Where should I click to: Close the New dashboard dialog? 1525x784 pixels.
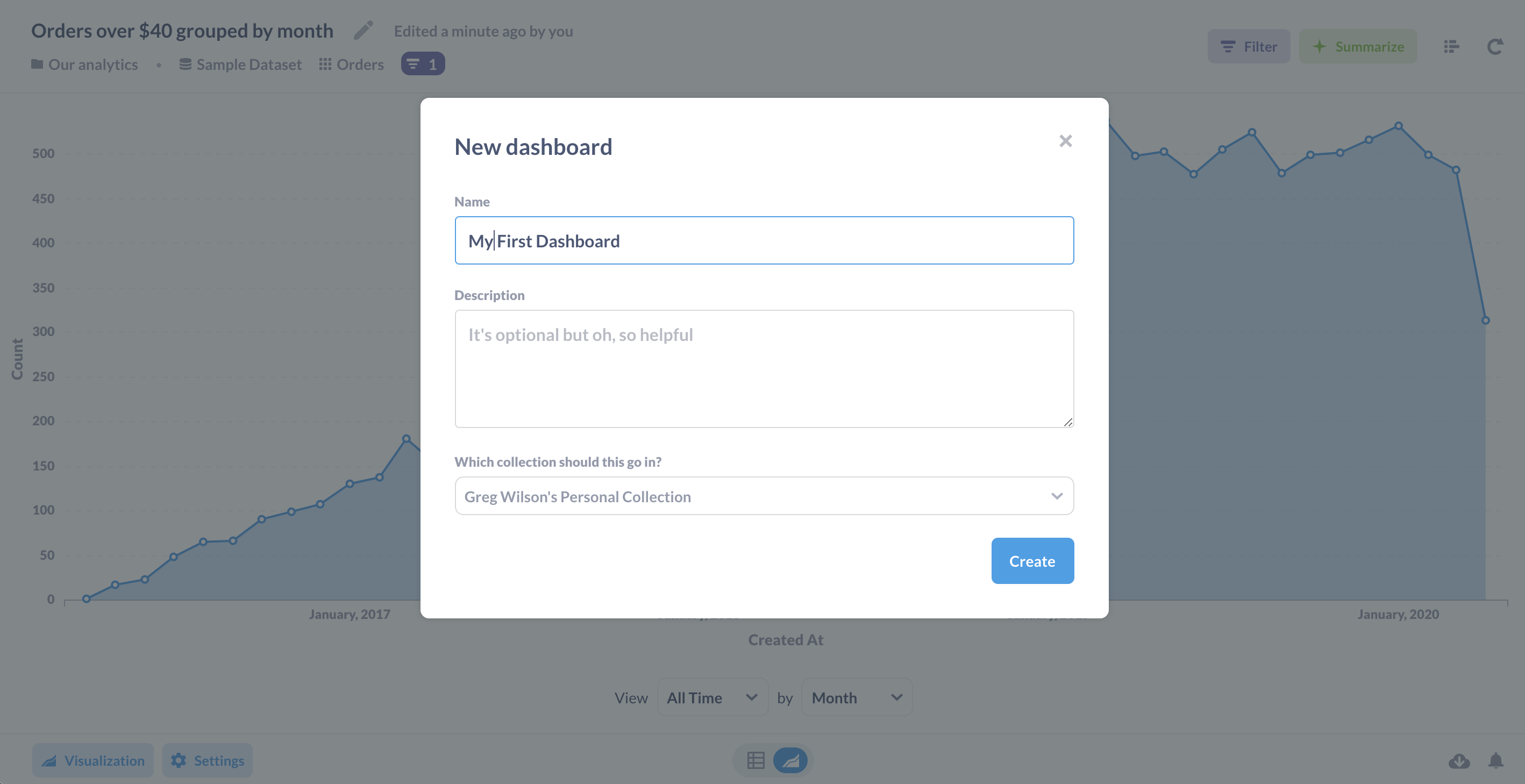coord(1065,141)
